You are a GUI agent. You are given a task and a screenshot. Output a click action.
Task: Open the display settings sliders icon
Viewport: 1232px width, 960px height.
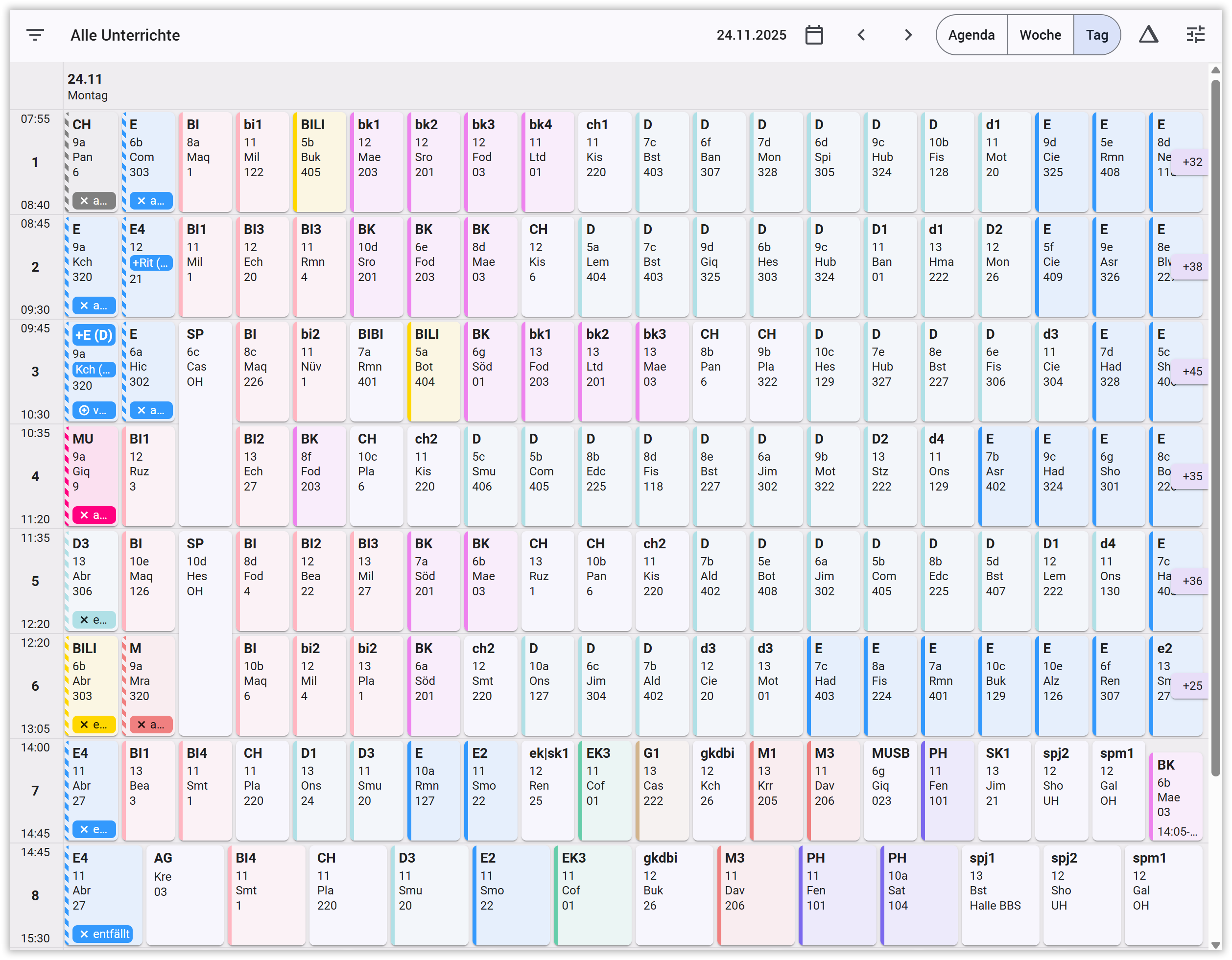(x=1195, y=35)
